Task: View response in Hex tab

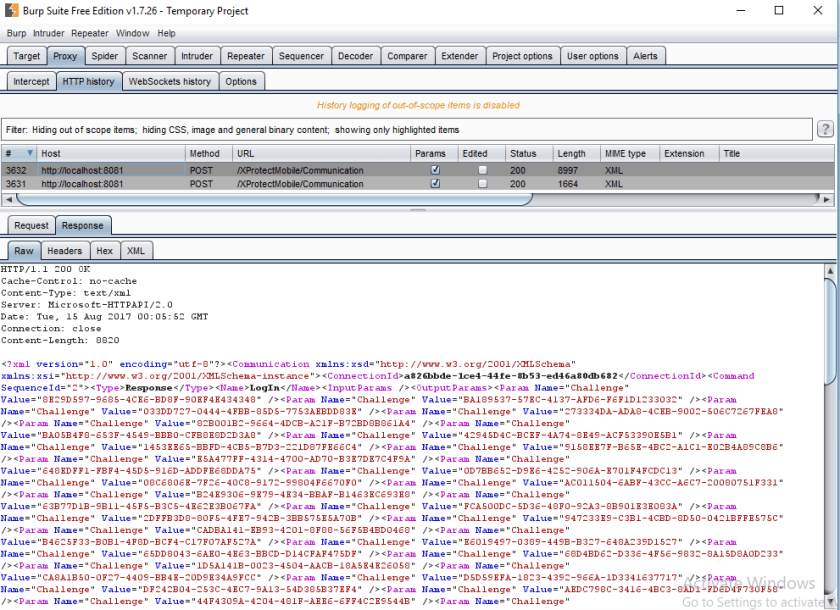Action: 105,251
